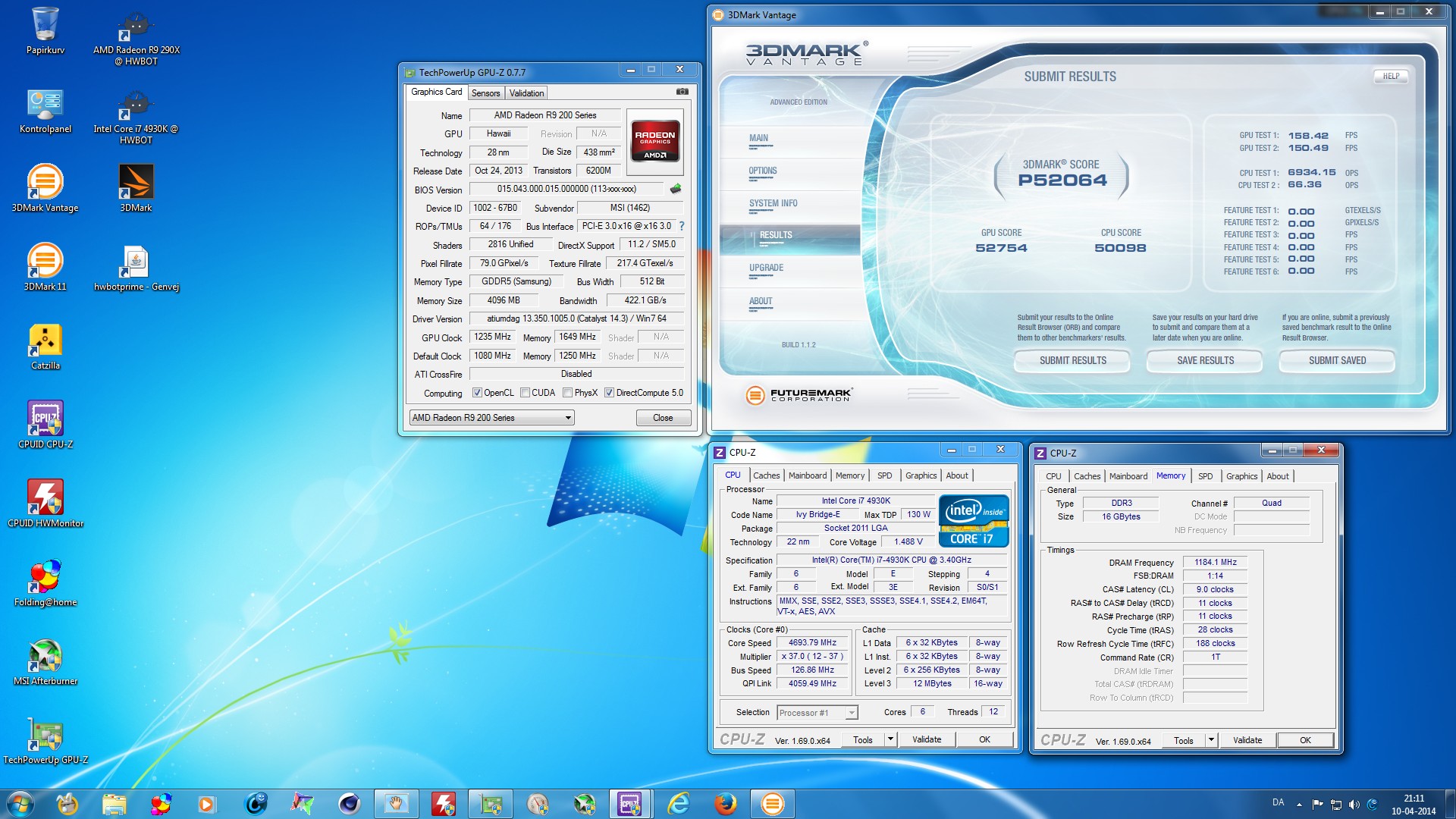Open AMD Radeon R9 290X HWBOT shortcut
1456x819 pixels.
click(x=136, y=36)
